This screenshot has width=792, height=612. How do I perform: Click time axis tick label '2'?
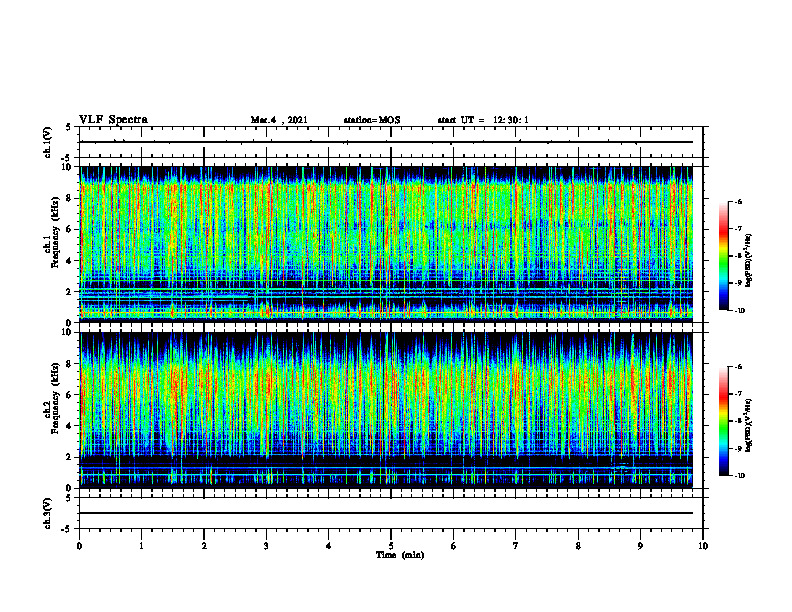(x=204, y=546)
